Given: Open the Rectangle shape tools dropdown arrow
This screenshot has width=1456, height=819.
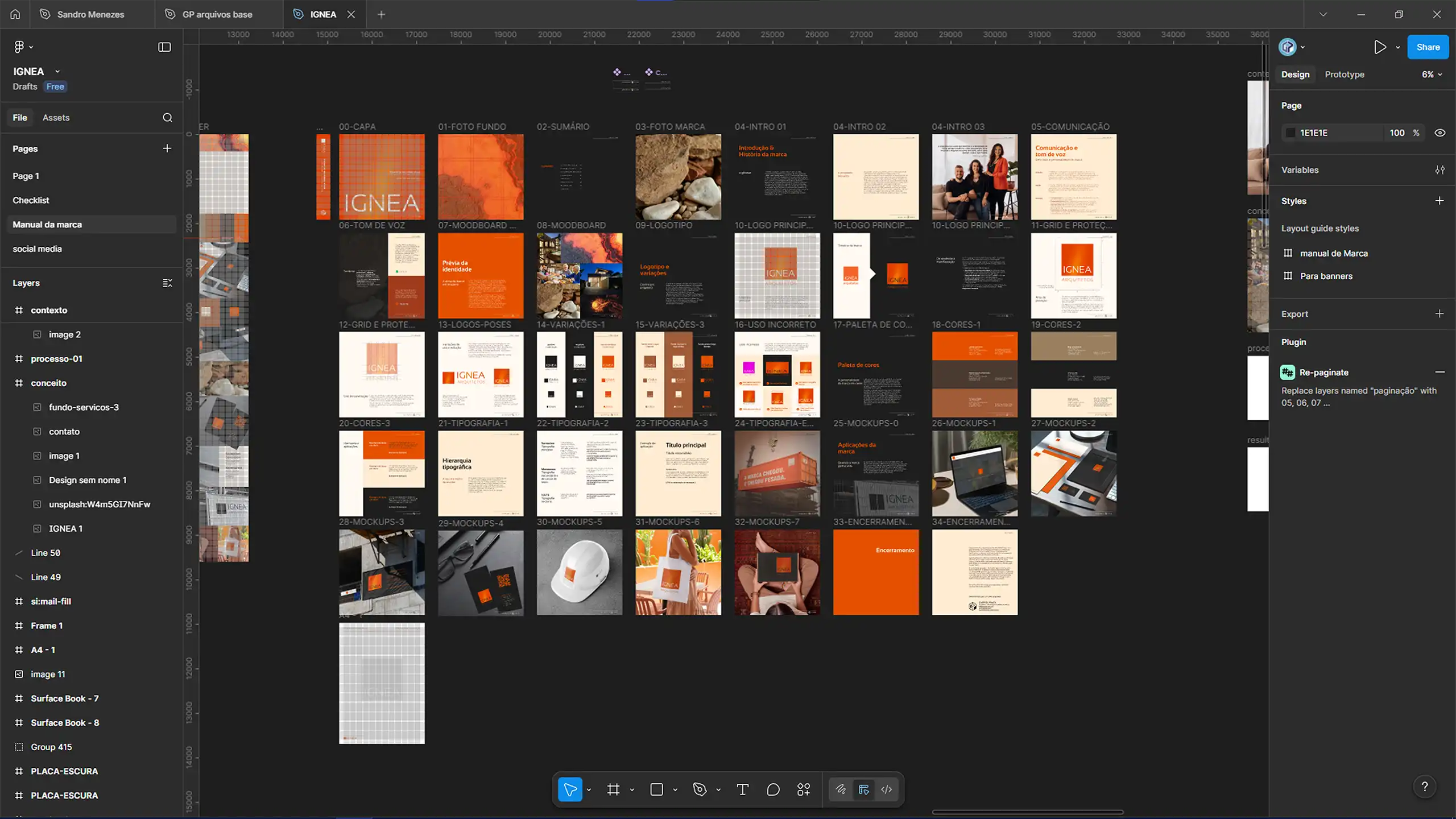Looking at the screenshot, I should (x=675, y=790).
